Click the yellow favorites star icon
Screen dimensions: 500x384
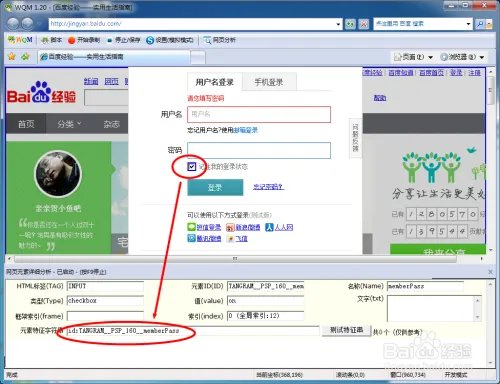(x=12, y=56)
